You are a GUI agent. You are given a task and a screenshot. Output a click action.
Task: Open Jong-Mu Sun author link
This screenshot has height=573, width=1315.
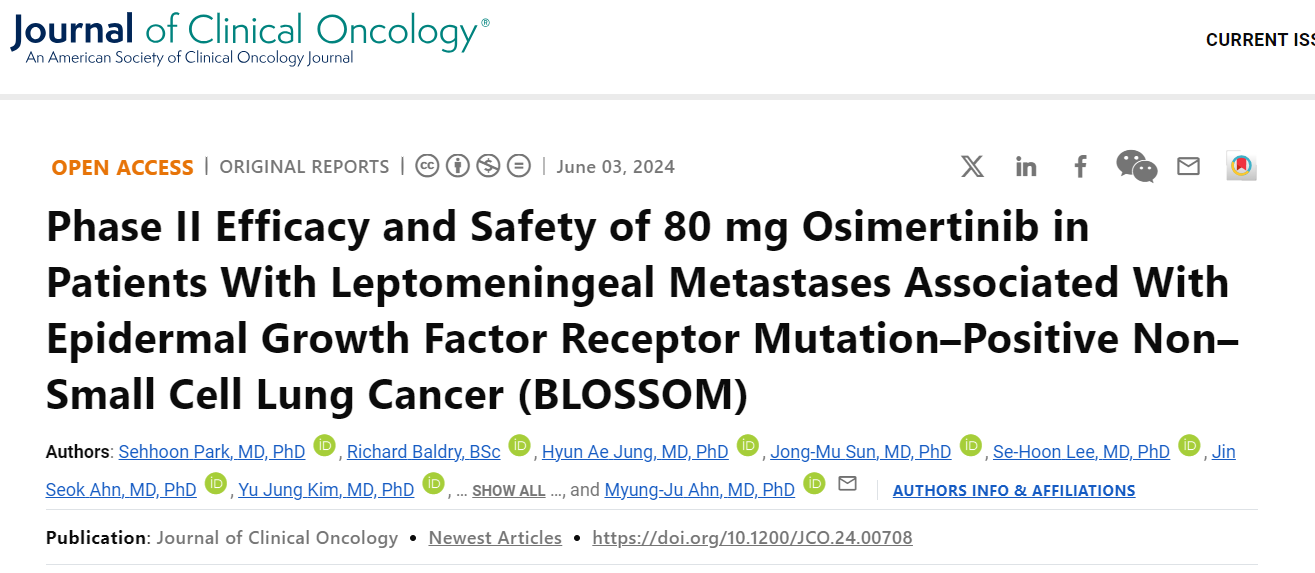pos(861,452)
